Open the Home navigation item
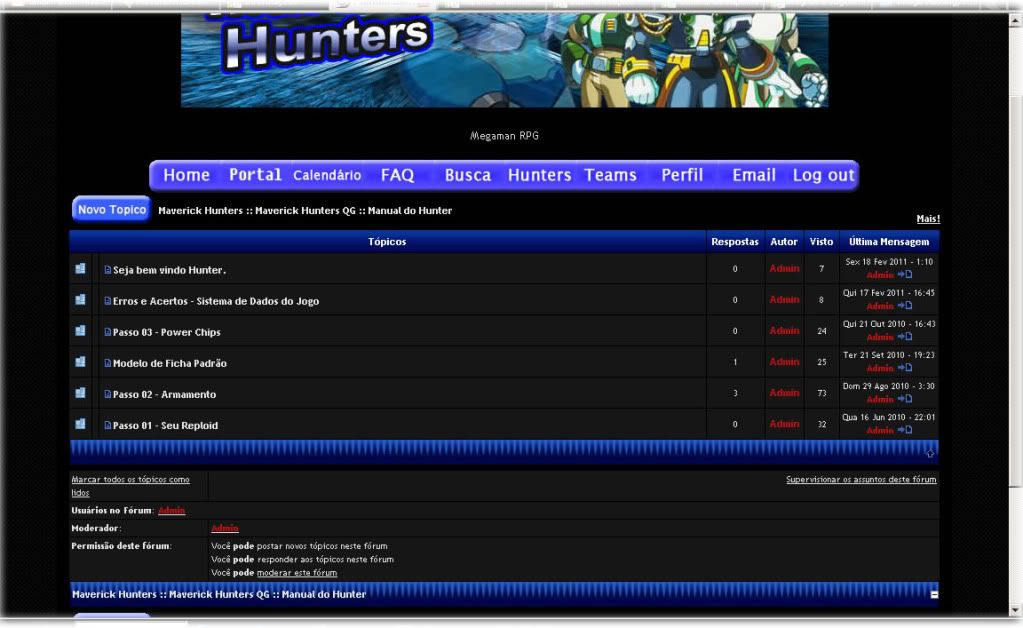This screenshot has height=628, width=1023. coord(187,175)
